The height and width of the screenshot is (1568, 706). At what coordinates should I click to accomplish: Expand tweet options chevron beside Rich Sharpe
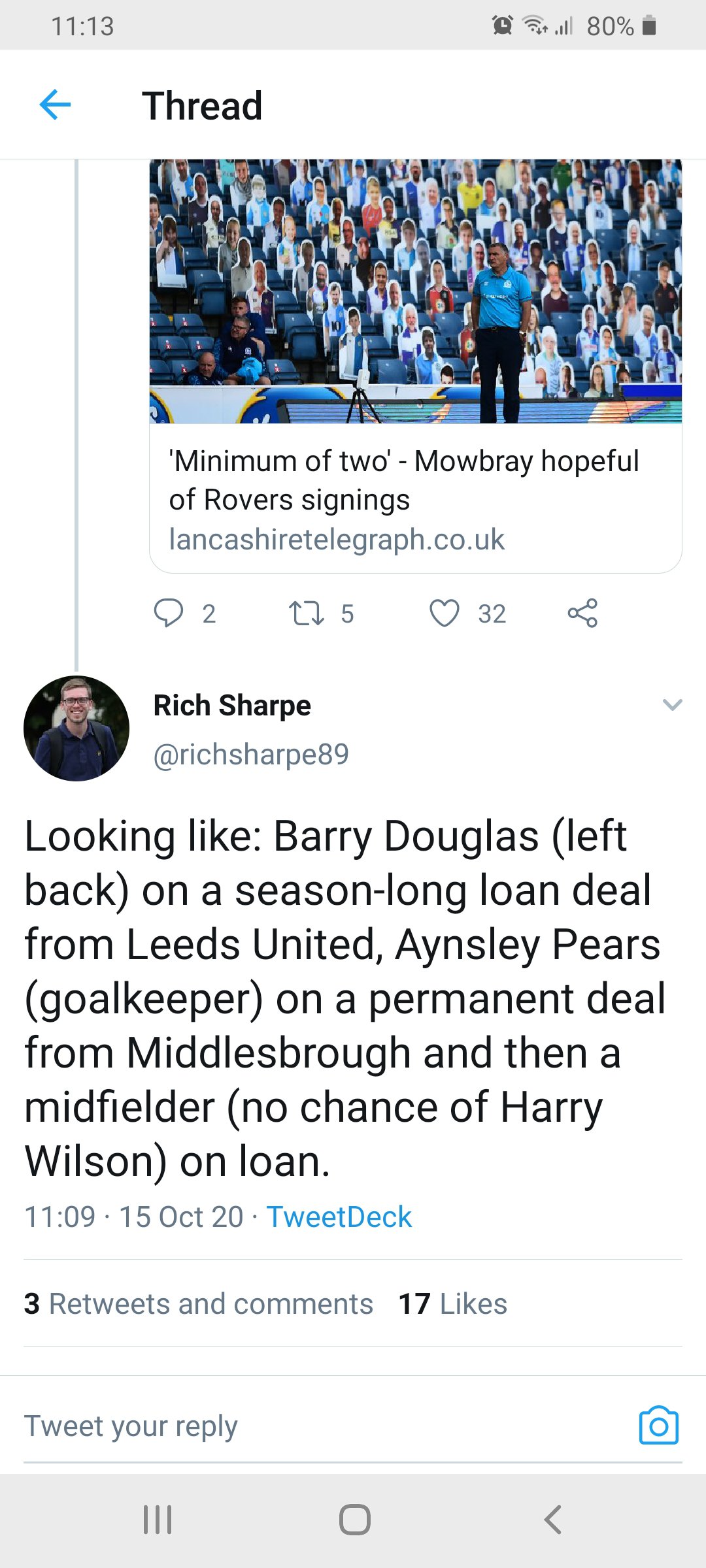point(672,704)
